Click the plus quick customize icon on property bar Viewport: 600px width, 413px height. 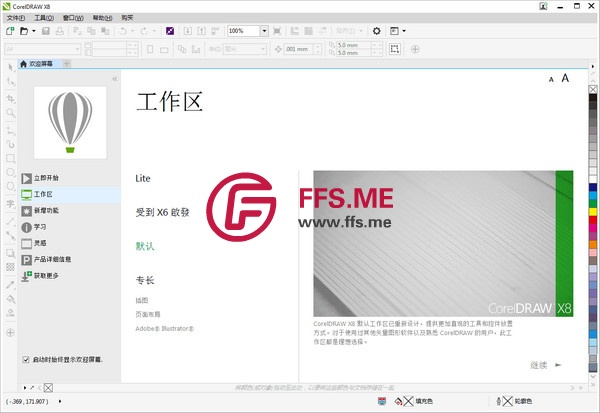415,49
